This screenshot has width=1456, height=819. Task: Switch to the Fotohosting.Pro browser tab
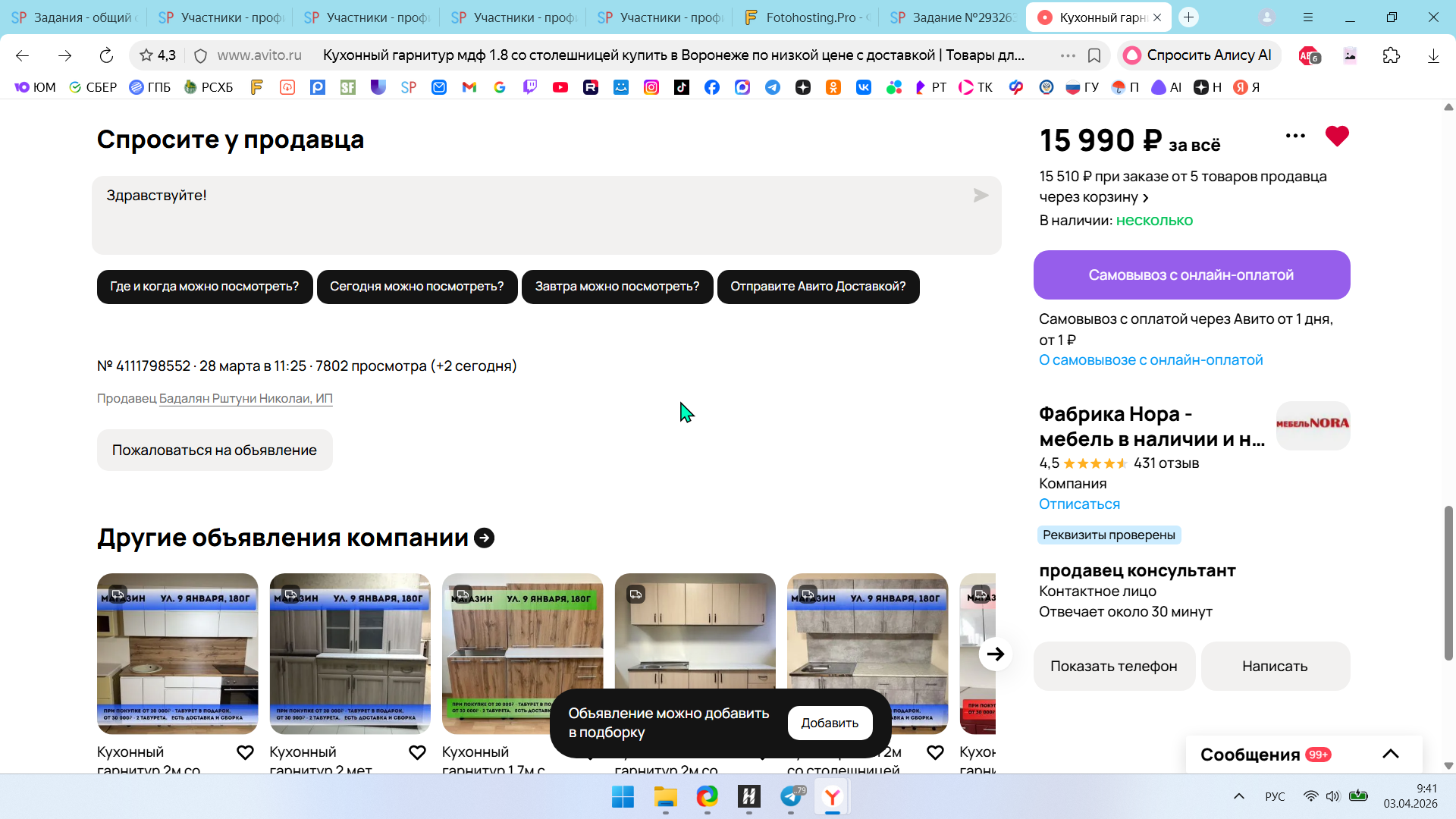tap(808, 17)
